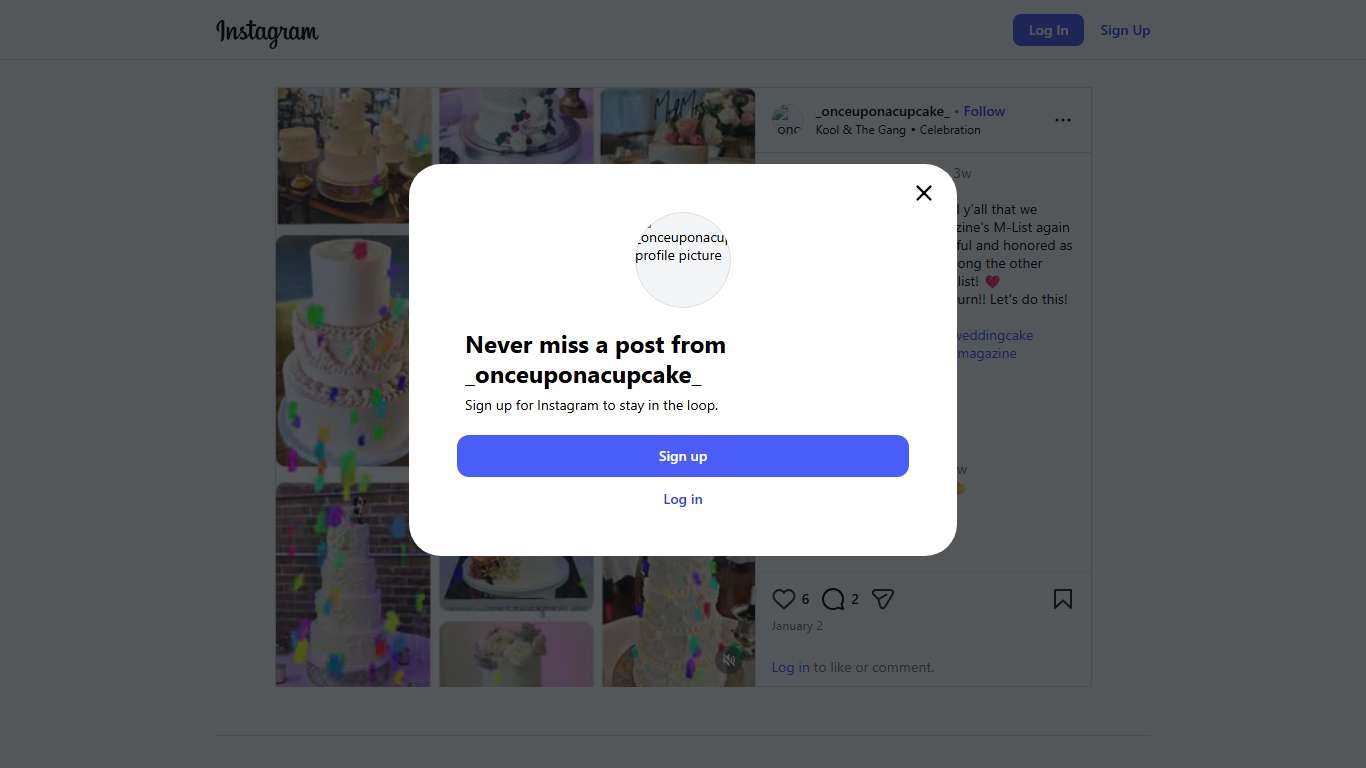The height and width of the screenshot is (768, 1366).
Task: Click Log in to like or comment
Action: tap(790, 667)
